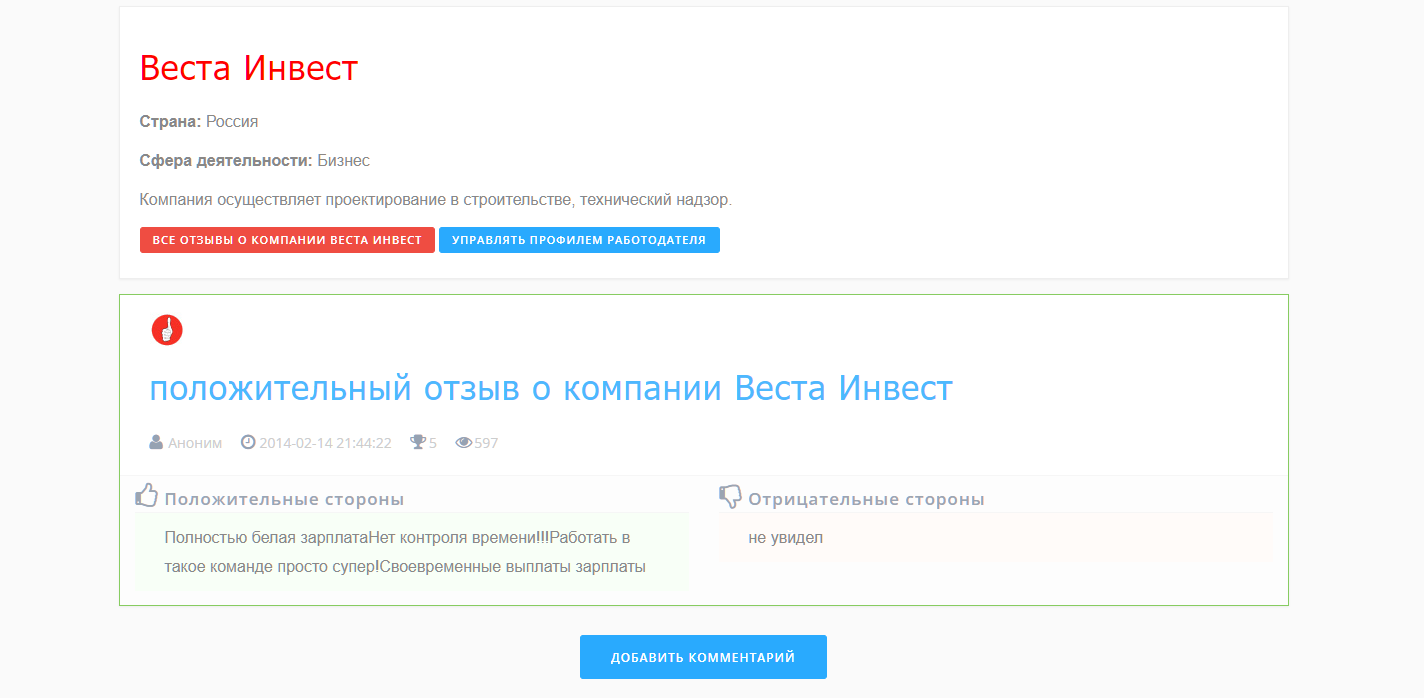Click the 597 views count

click(486, 442)
